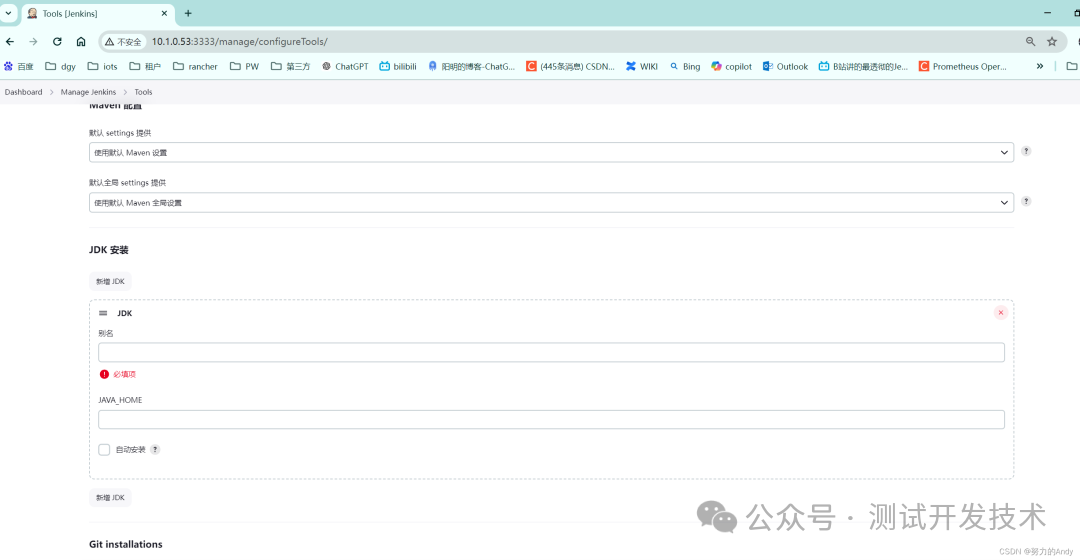Open the tab search dropdown arrow

click(8, 13)
